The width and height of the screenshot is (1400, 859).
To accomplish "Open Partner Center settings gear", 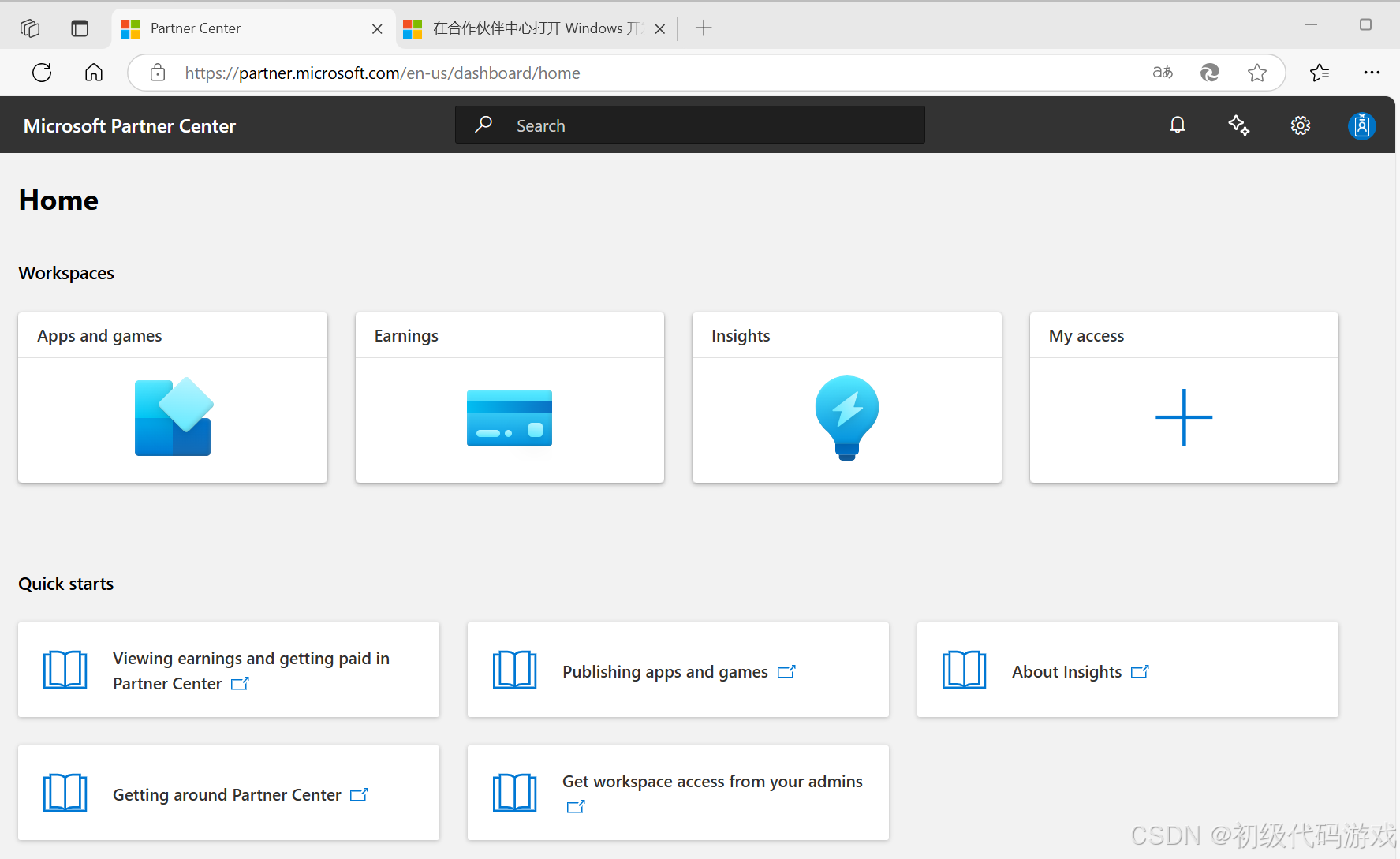I will point(1301,125).
